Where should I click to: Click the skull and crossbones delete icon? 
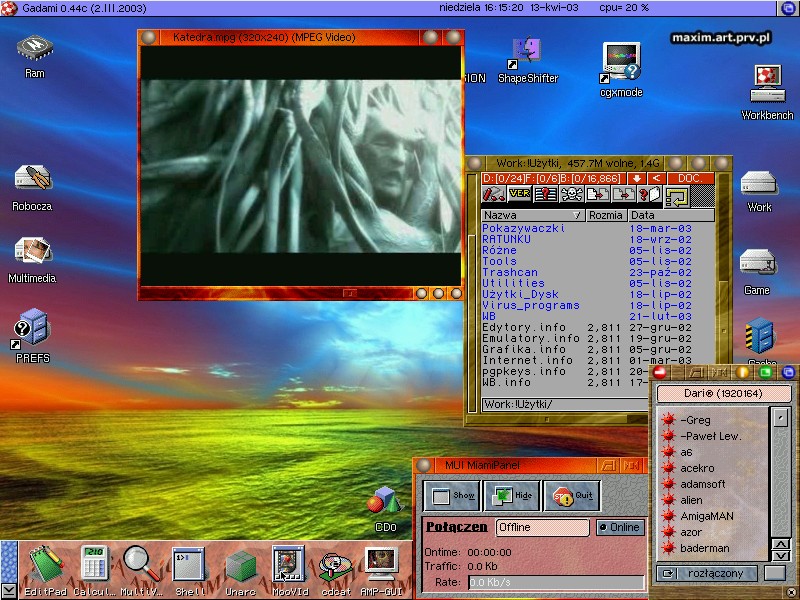click(571, 195)
